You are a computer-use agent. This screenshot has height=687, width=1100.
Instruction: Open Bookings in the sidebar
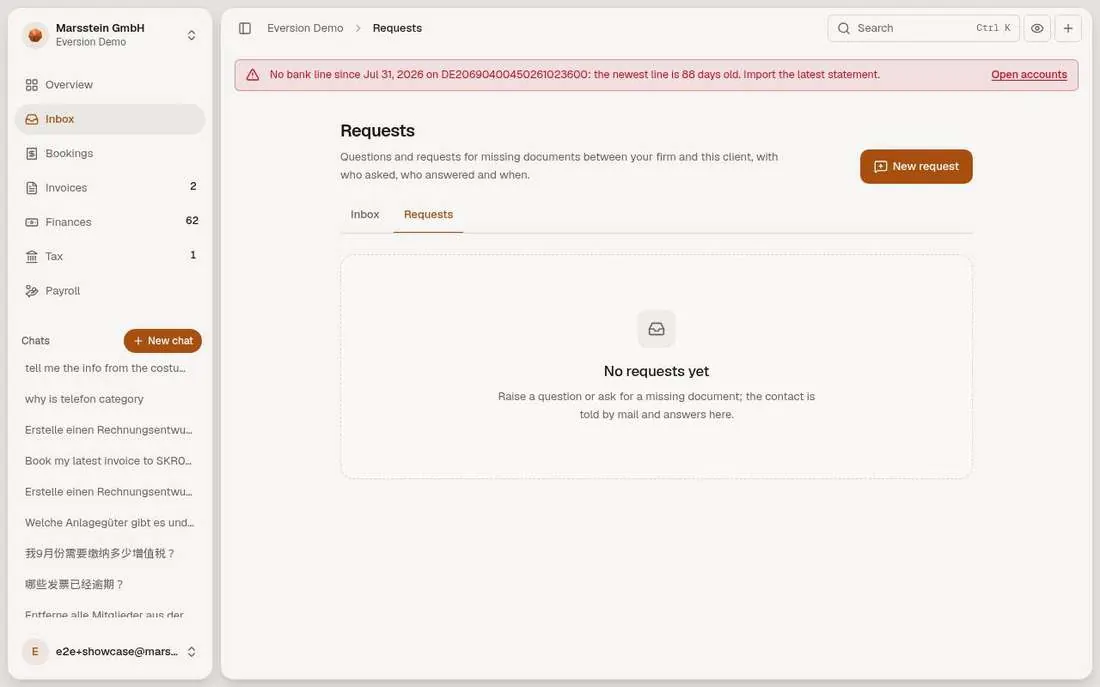click(110, 154)
